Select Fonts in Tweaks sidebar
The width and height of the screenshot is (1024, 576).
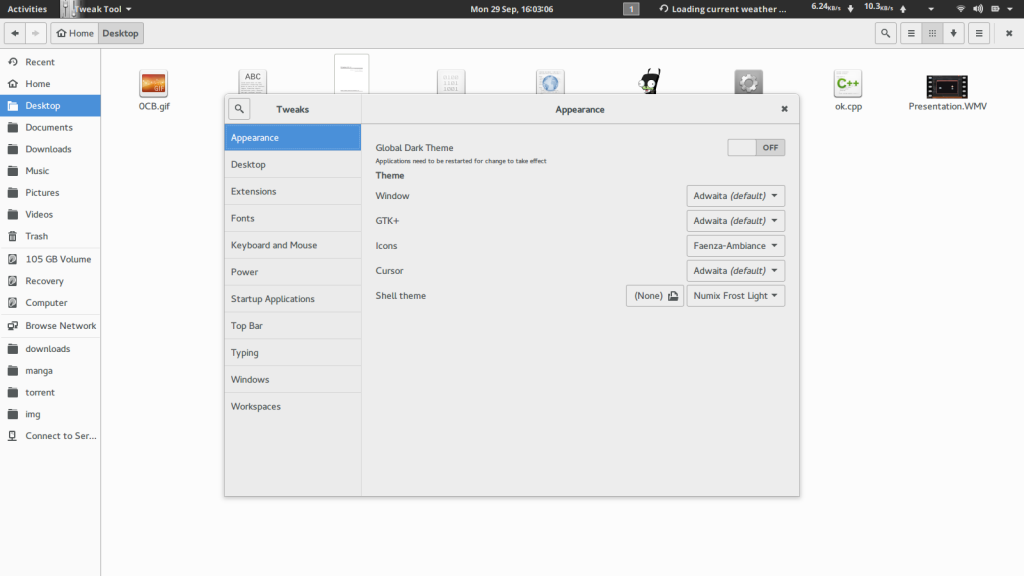tap(243, 218)
